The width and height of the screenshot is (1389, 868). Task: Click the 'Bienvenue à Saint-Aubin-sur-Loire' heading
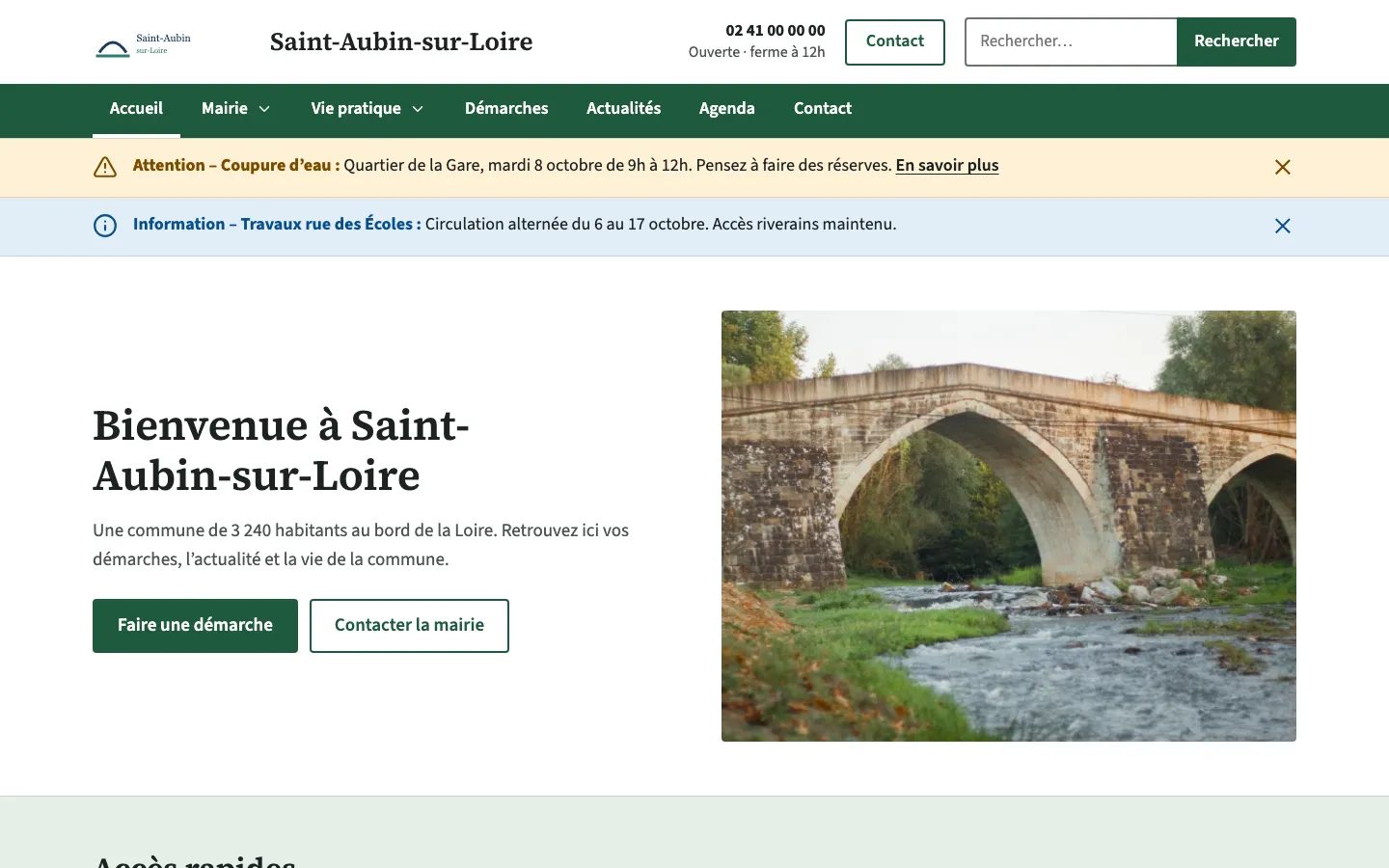coord(281,450)
